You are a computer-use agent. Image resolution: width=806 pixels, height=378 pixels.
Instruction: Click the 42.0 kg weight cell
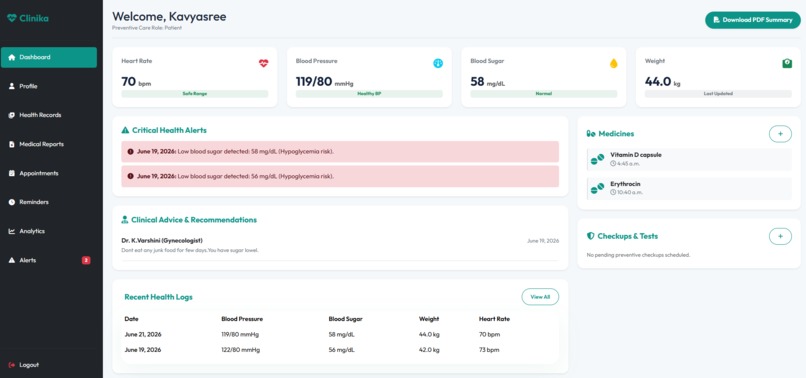pyautogui.click(x=429, y=350)
